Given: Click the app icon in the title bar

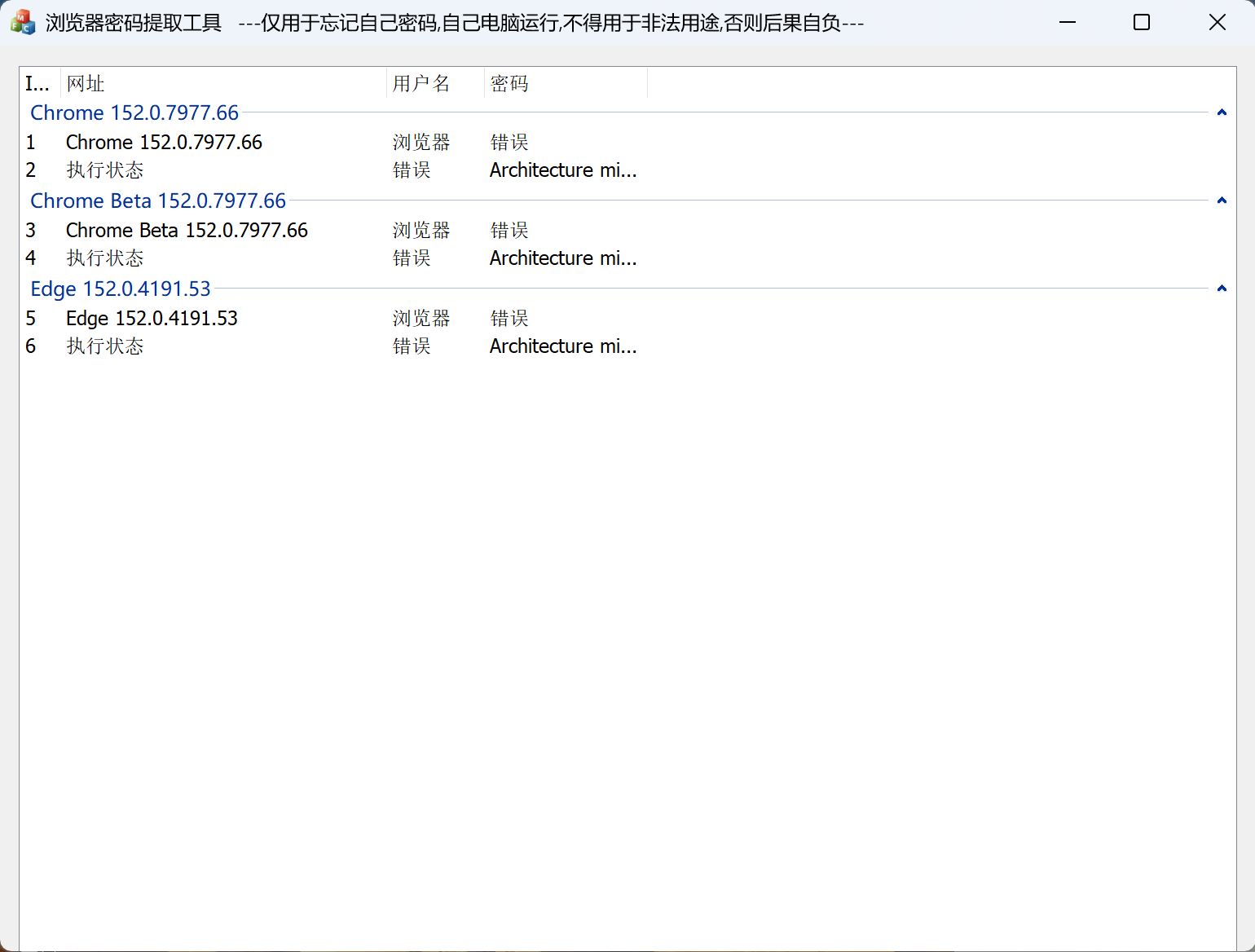Looking at the screenshot, I should click(23, 22).
